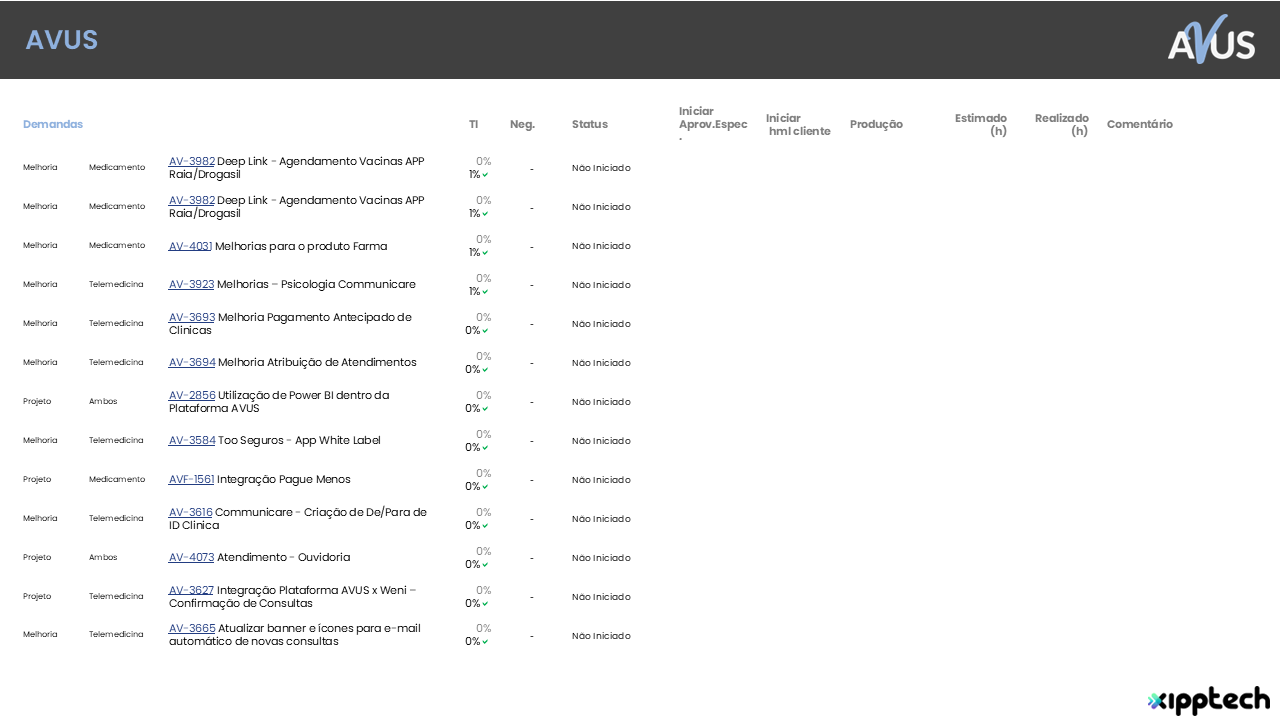Click green check icon in AV-3665 row
Viewport: 1280px width, 720px height.
tap(485, 642)
